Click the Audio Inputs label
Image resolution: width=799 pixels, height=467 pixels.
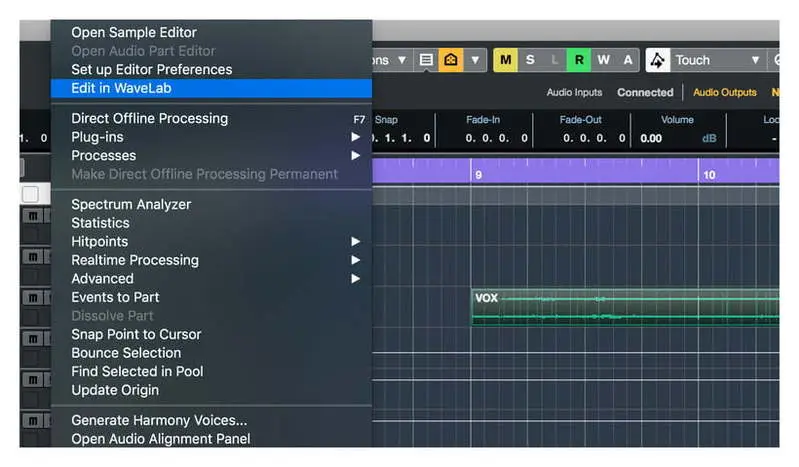tap(574, 93)
